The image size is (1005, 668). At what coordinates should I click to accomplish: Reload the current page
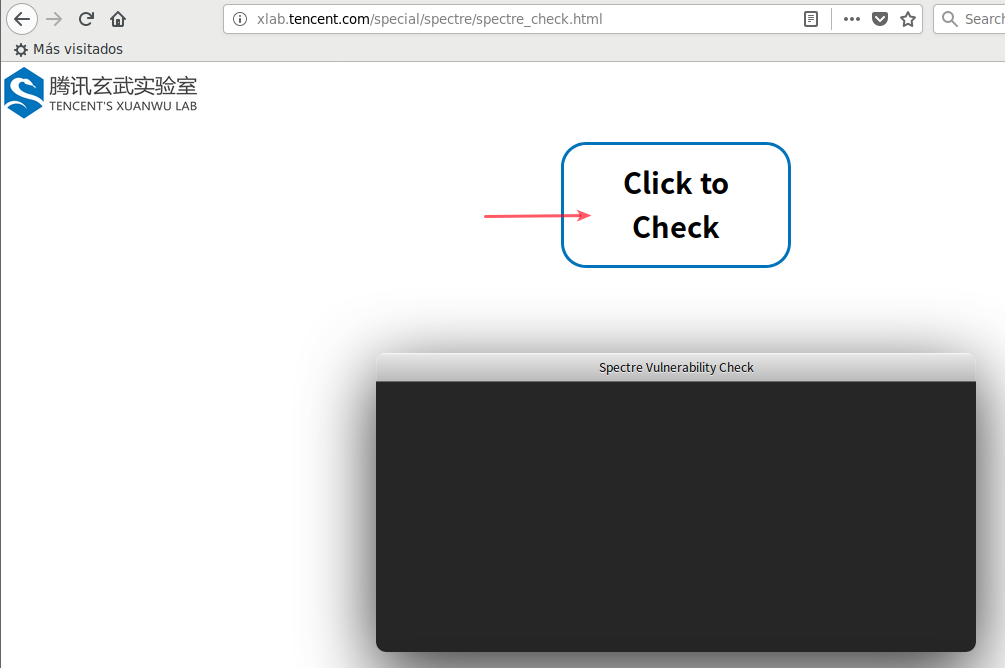pos(87,19)
